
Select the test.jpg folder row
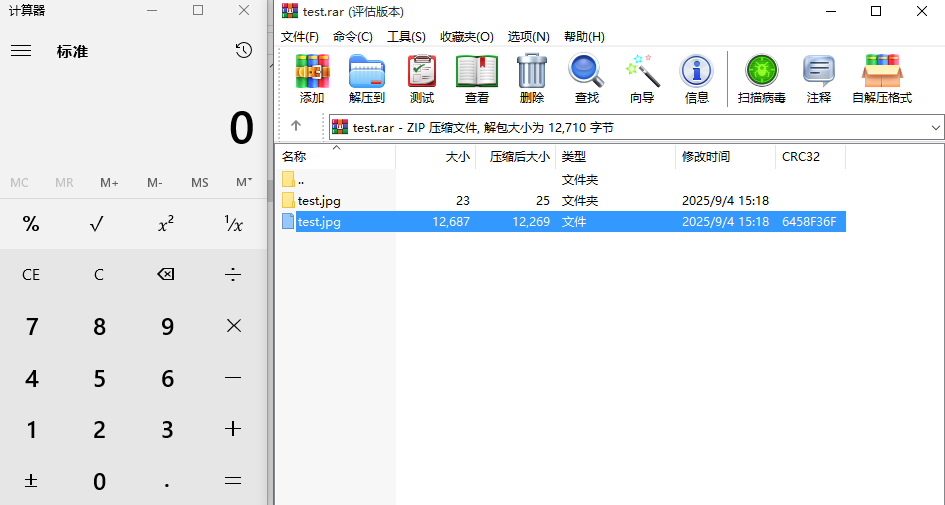[563, 200]
